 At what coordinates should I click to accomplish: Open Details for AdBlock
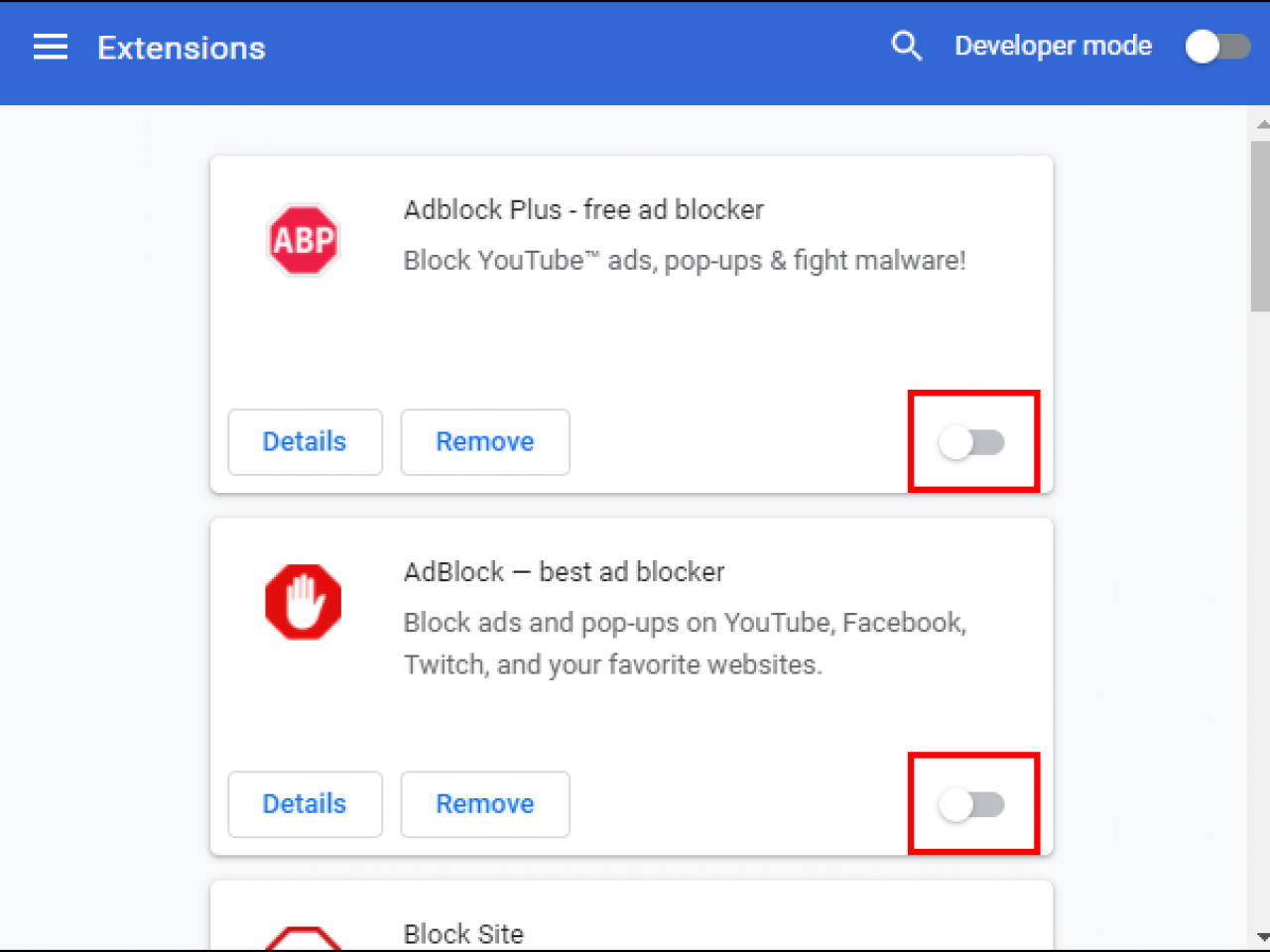[x=305, y=804]
